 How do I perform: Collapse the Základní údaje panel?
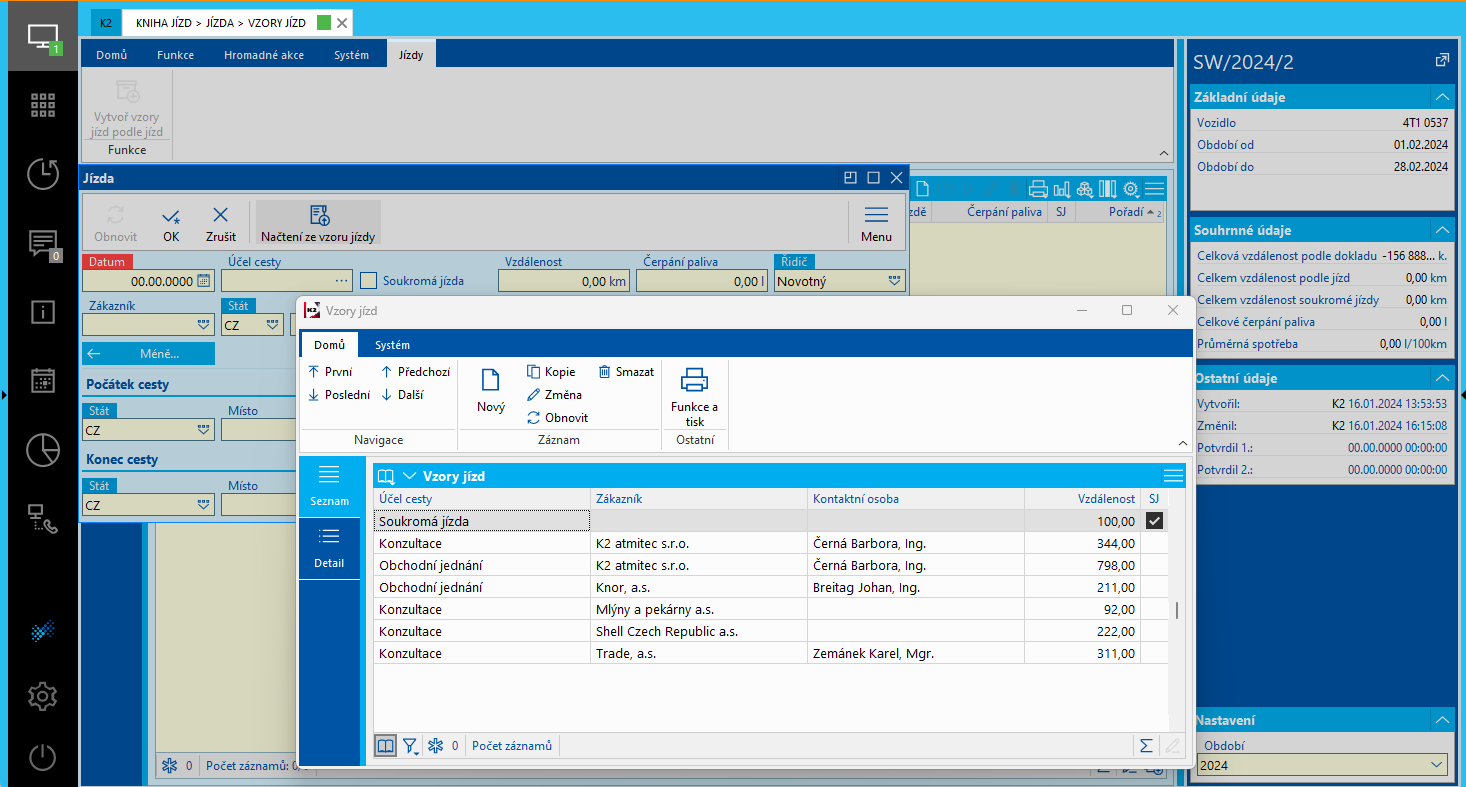pyautogui.click(x=1441, y=97)
